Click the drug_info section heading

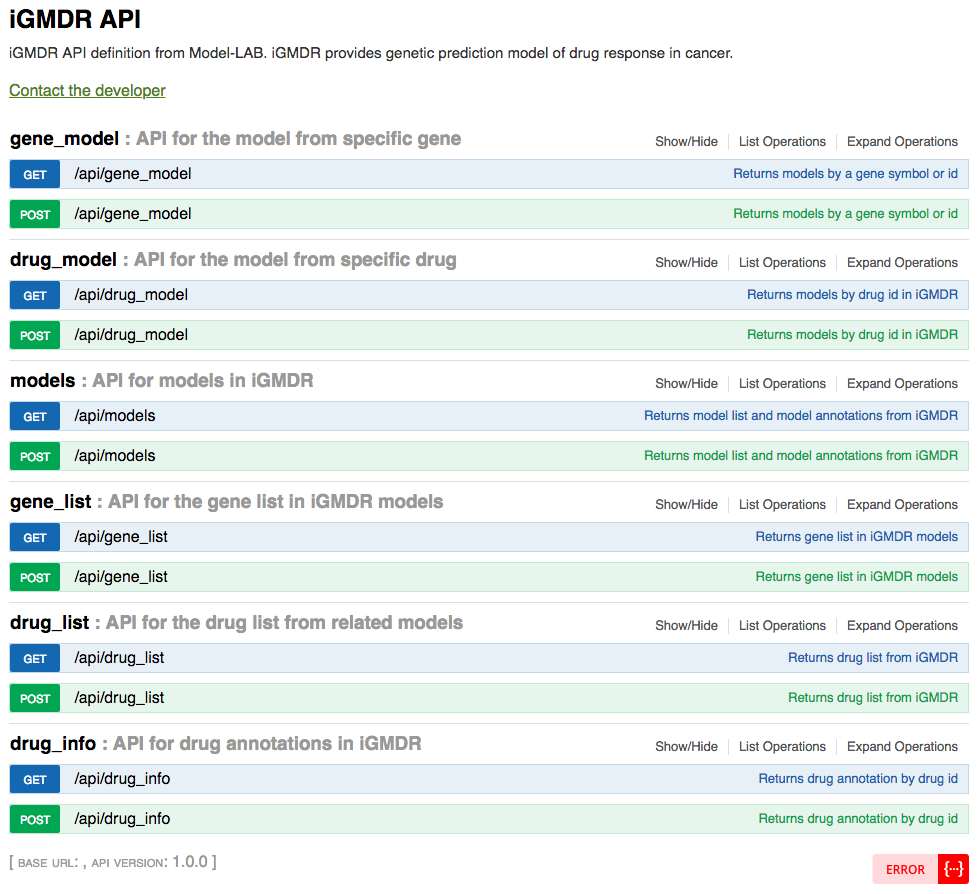[x=53, y=744]
